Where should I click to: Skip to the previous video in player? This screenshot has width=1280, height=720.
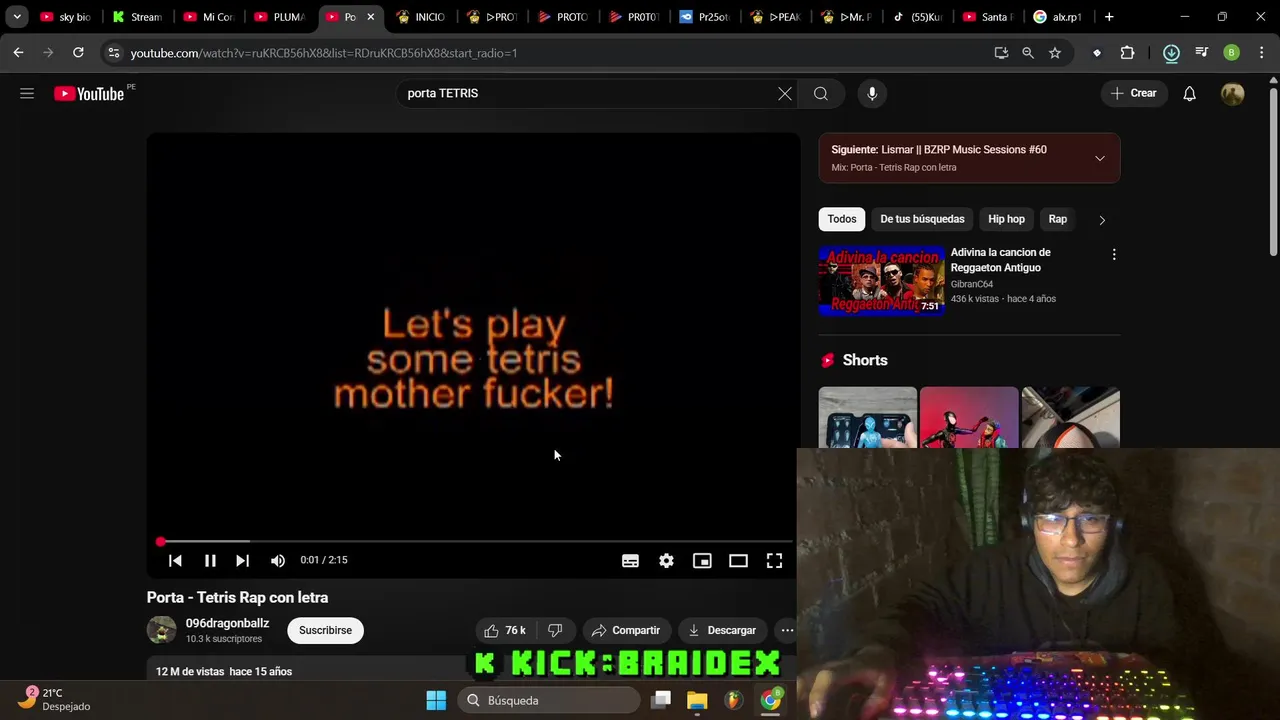[175, 560]
